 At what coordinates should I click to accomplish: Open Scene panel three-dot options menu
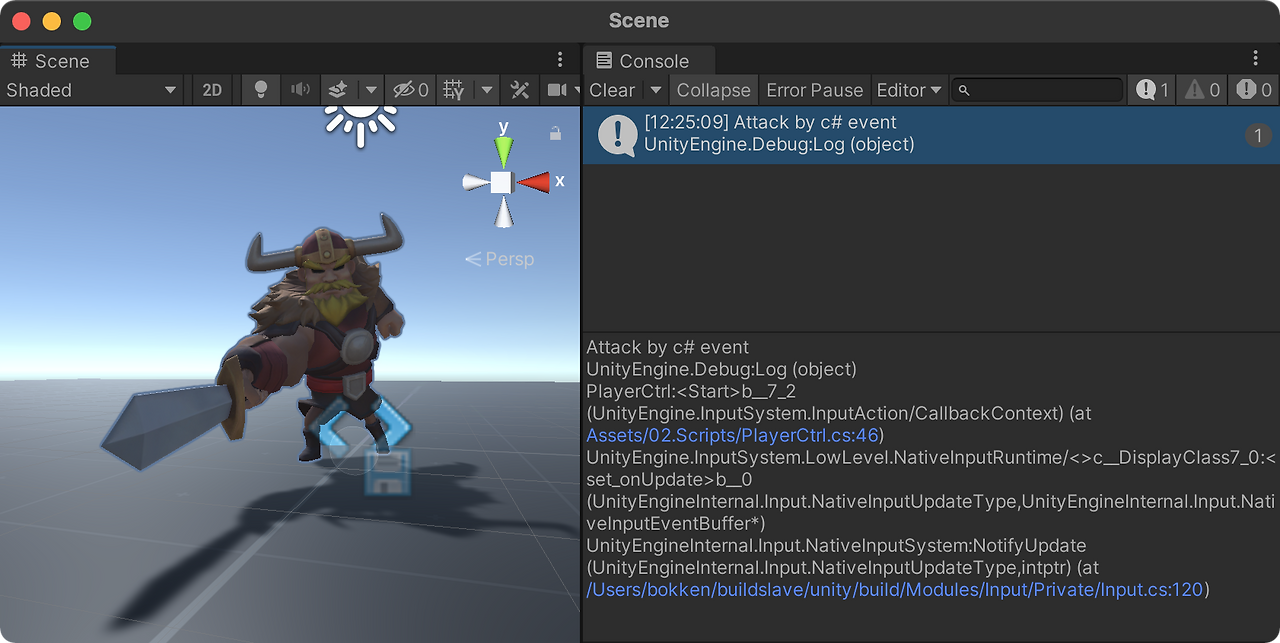(560, 60)
